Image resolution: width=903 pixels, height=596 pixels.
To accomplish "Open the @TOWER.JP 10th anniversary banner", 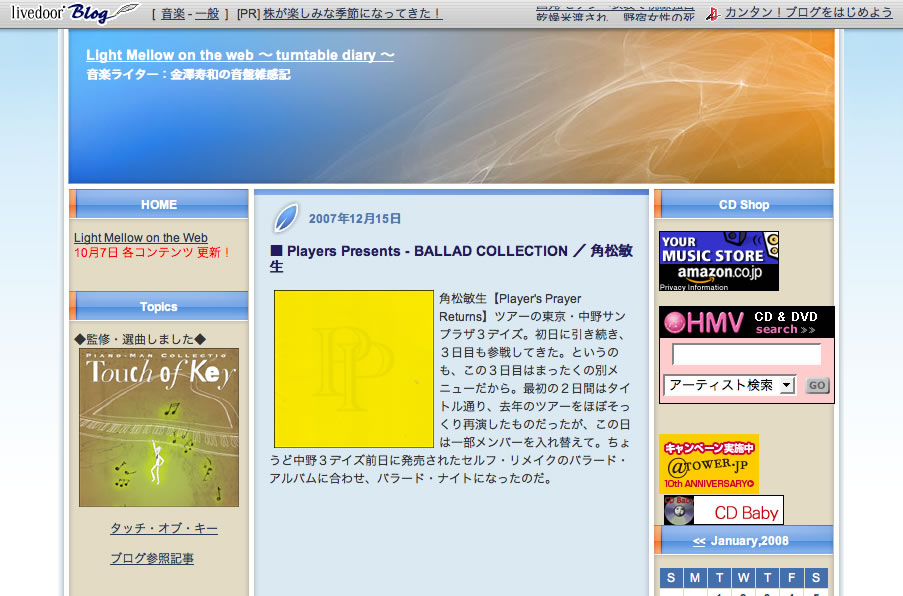I will tap(708, 463).
